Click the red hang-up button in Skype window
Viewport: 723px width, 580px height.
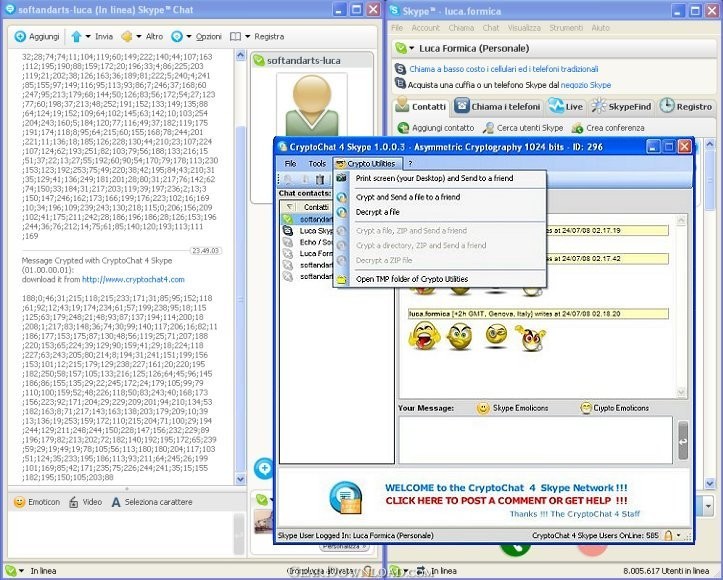click(592, 549)
